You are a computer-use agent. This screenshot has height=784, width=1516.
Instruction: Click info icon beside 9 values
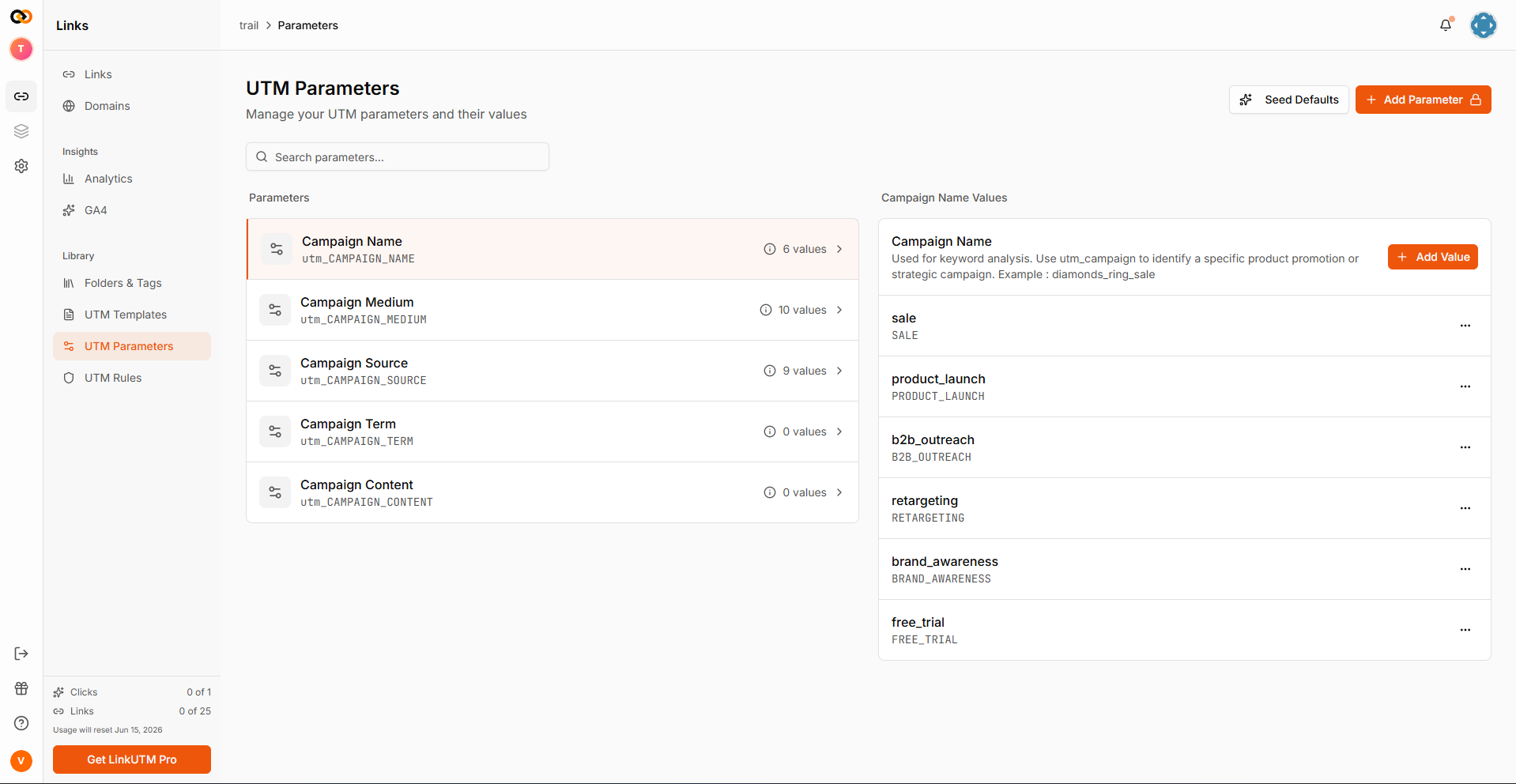770,371
